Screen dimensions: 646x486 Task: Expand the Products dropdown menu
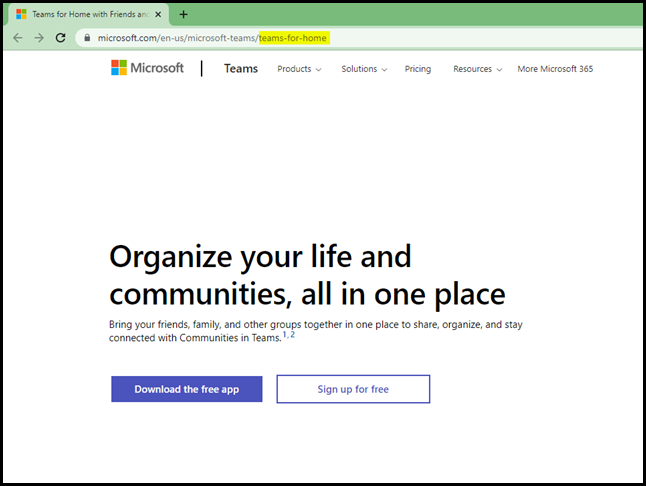(x=299, y=69)
